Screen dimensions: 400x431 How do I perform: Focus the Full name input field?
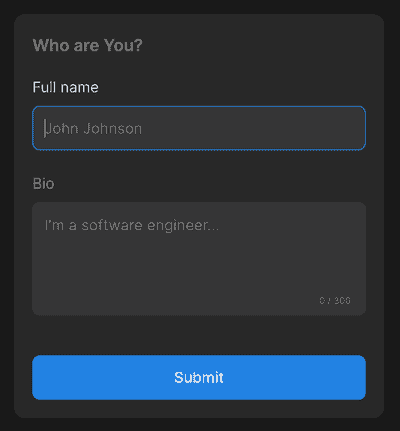(199, 128)
